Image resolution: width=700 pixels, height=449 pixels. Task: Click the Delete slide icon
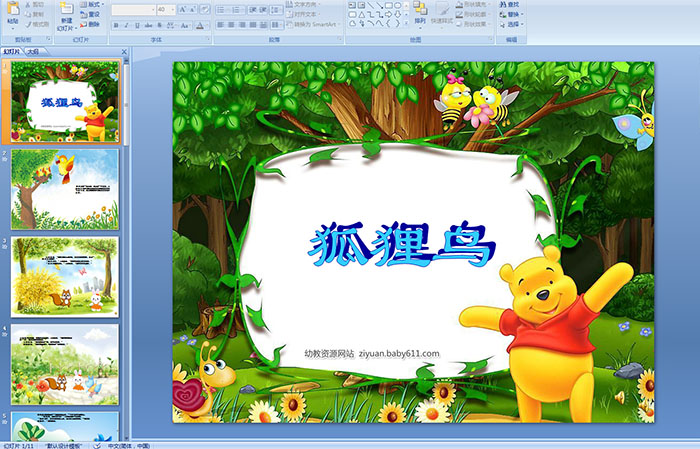point(94,24)
